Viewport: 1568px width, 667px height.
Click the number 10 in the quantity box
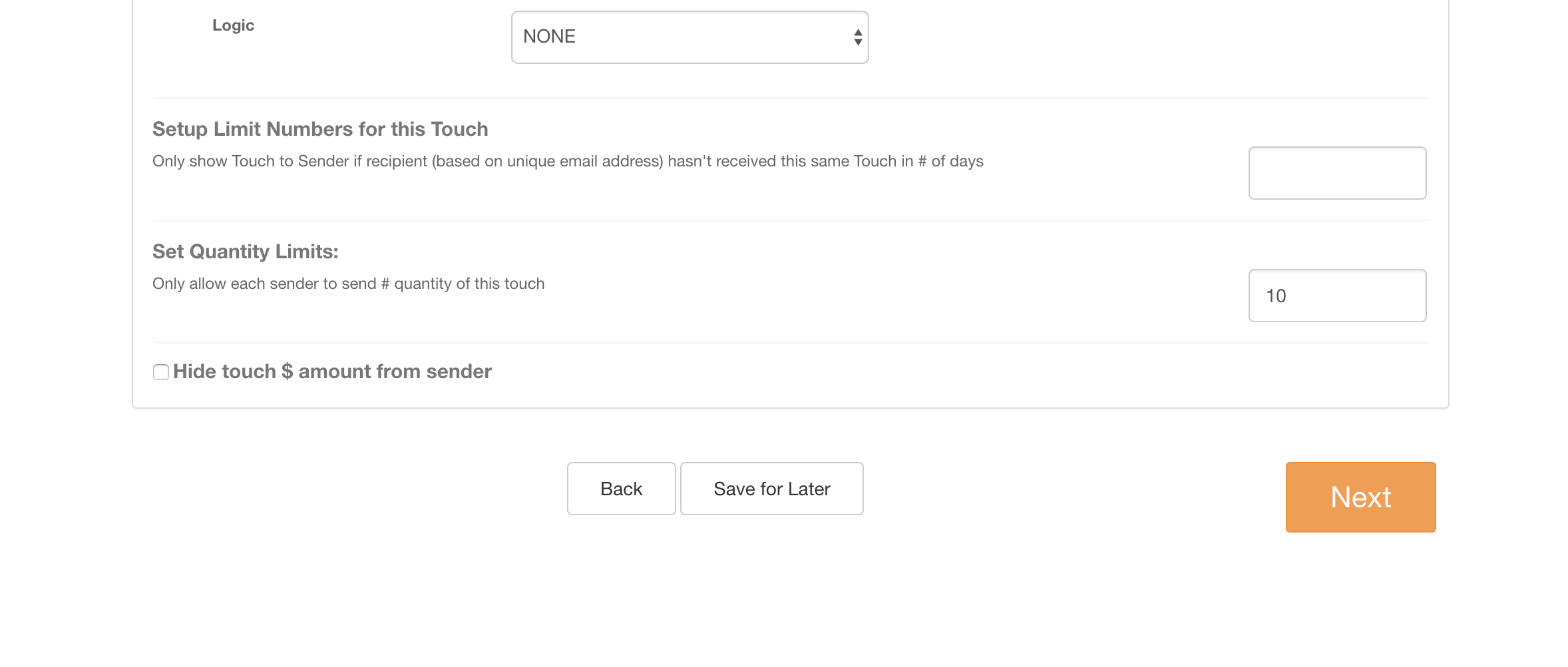pyautogui.click(x=1276, y=296)
